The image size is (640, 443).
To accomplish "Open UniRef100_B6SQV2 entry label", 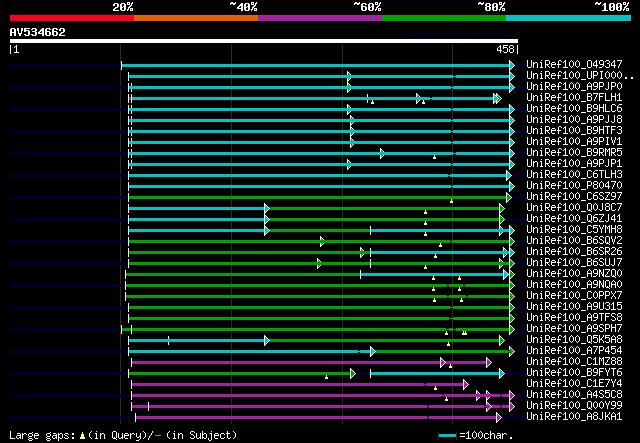I will 574,241.
